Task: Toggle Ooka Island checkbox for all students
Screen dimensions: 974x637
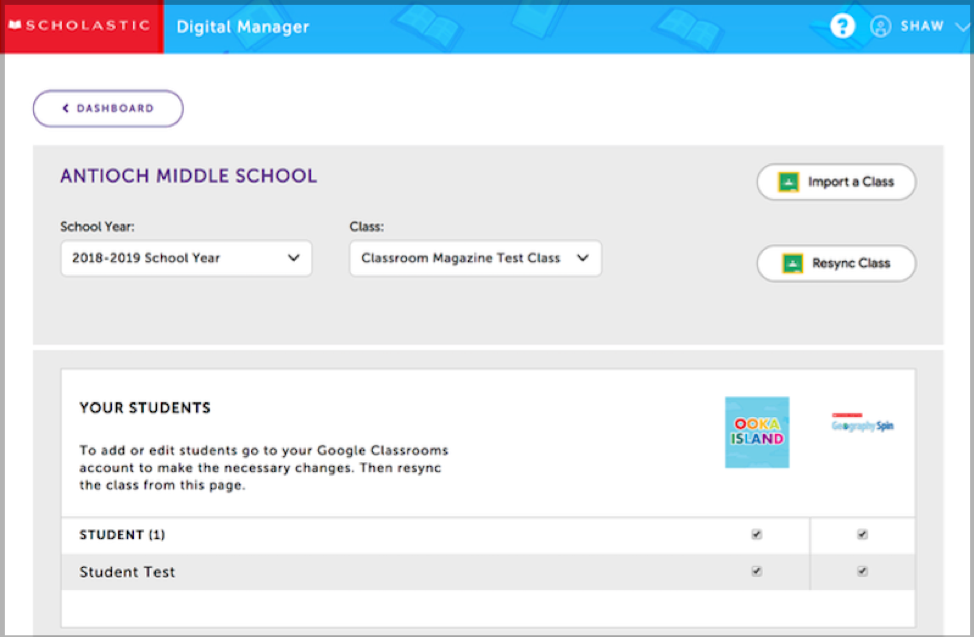Action: coord(757,535)
